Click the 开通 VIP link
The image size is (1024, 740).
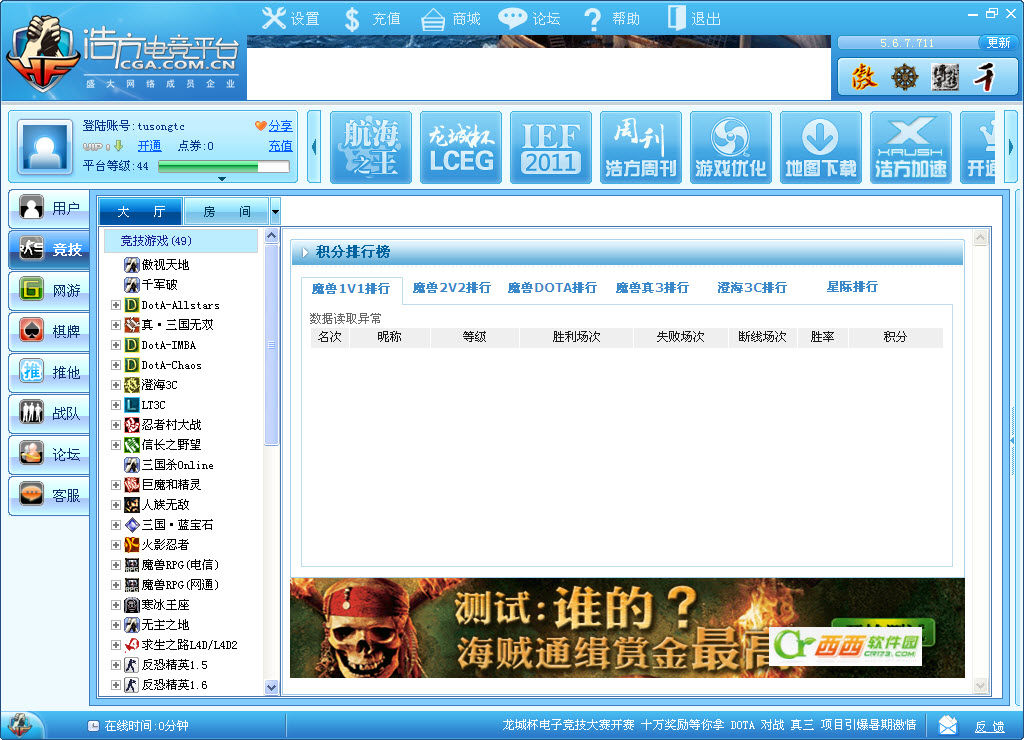click(150, 146)
